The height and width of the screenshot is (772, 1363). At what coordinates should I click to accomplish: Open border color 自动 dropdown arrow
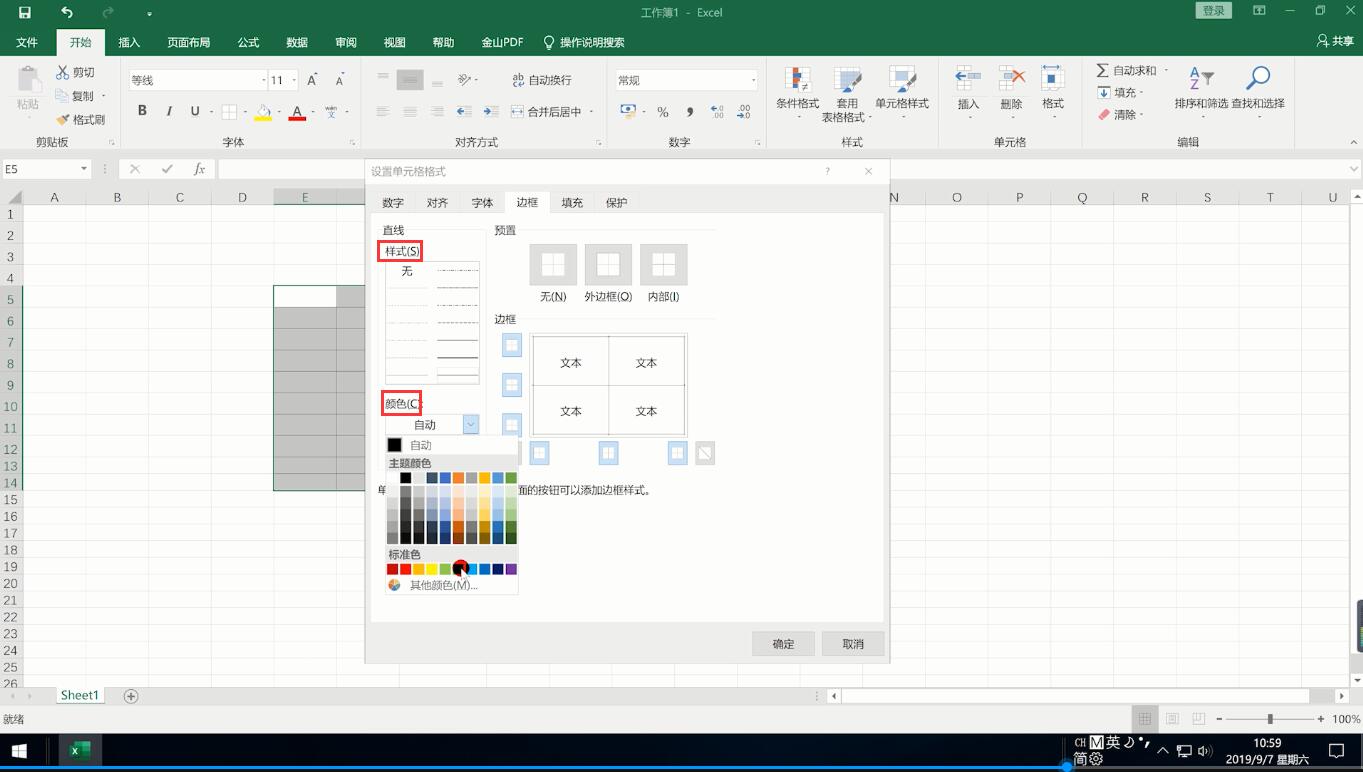(x=470, y=424)
